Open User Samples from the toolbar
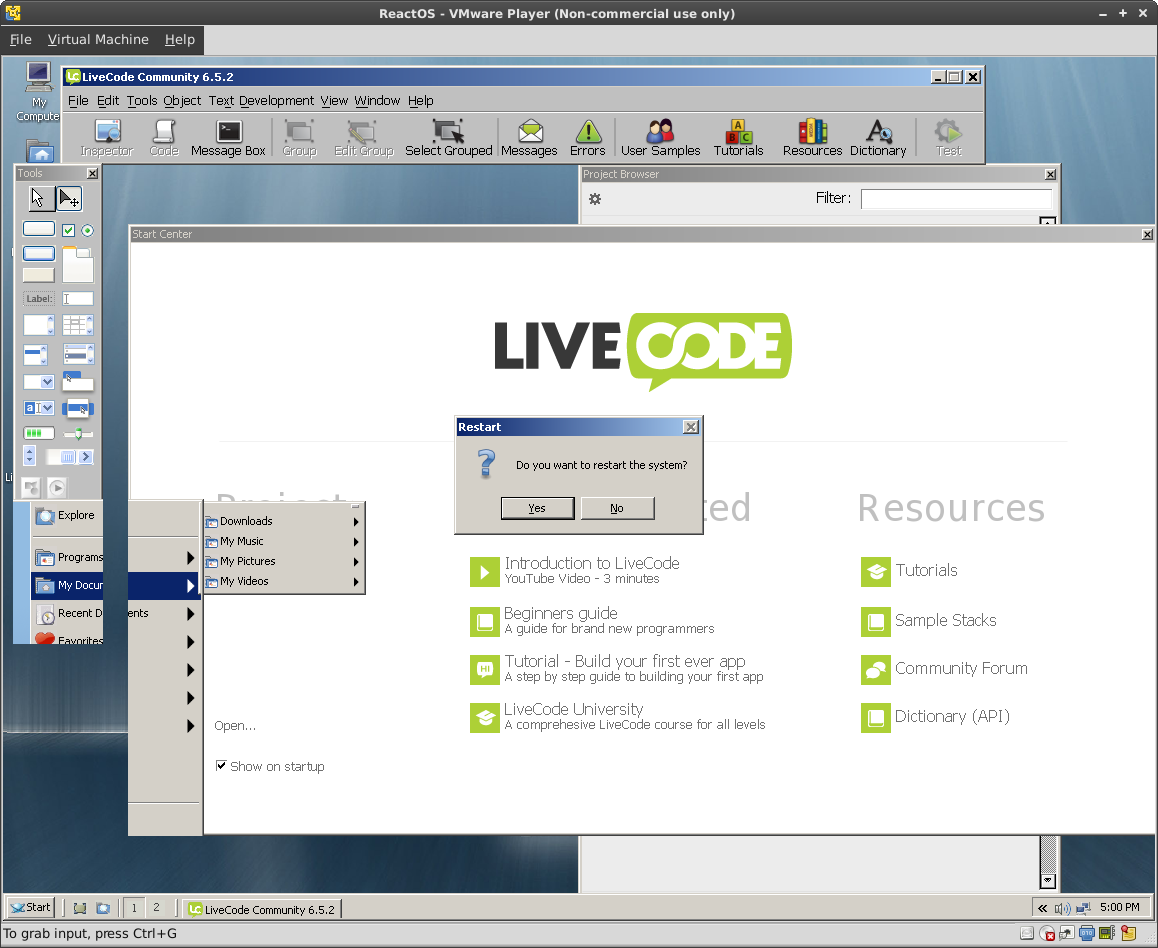 660,138
